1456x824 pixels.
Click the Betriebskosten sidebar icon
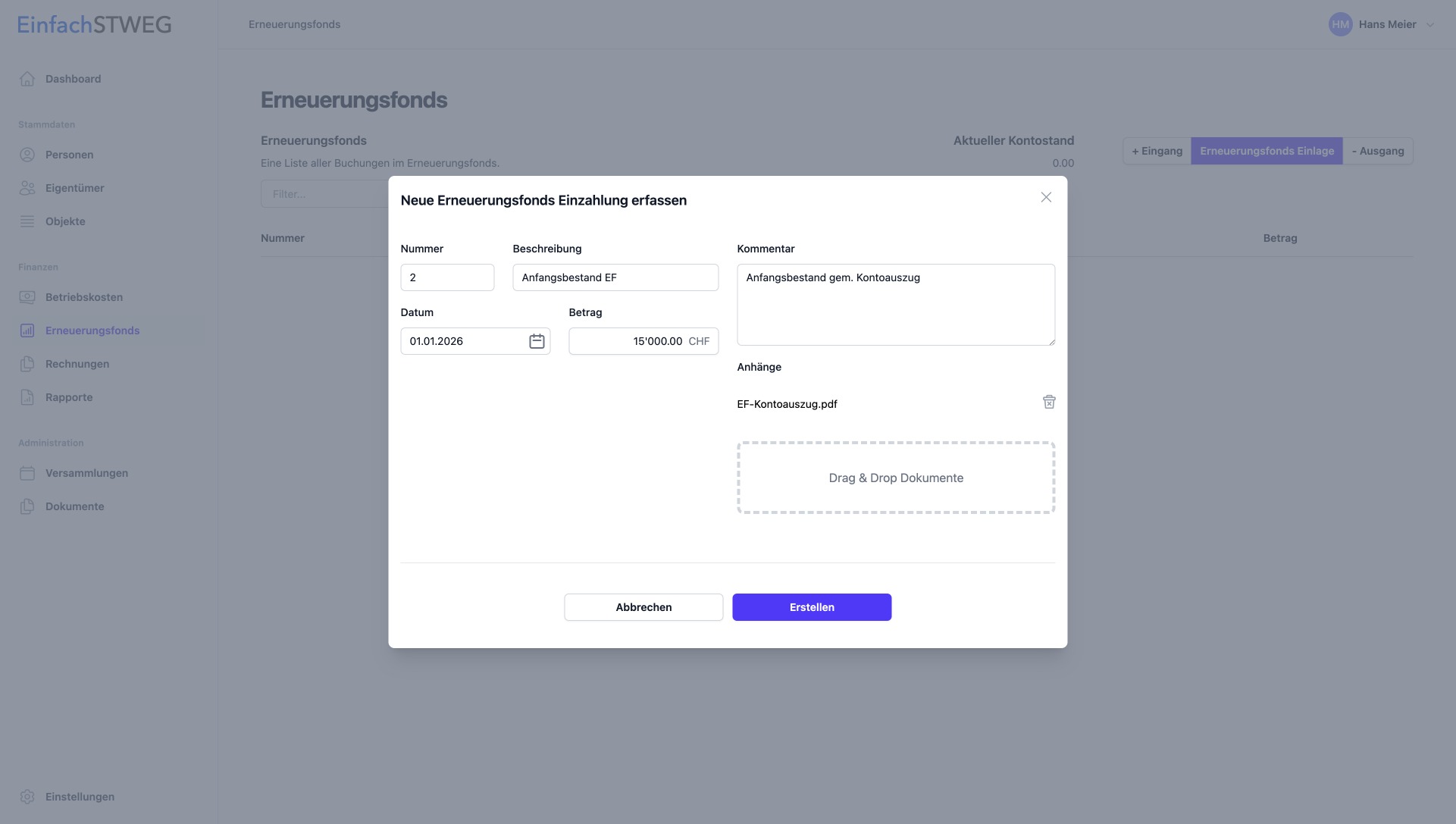tap(27, 297)
